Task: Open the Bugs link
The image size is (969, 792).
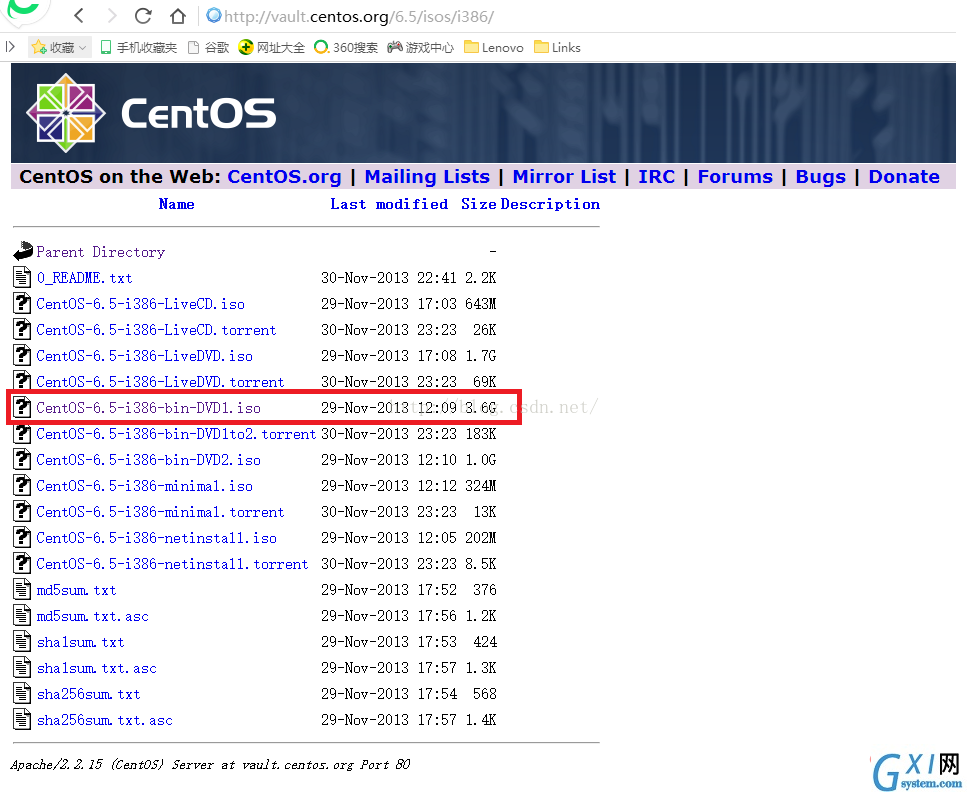Action: 821,177
